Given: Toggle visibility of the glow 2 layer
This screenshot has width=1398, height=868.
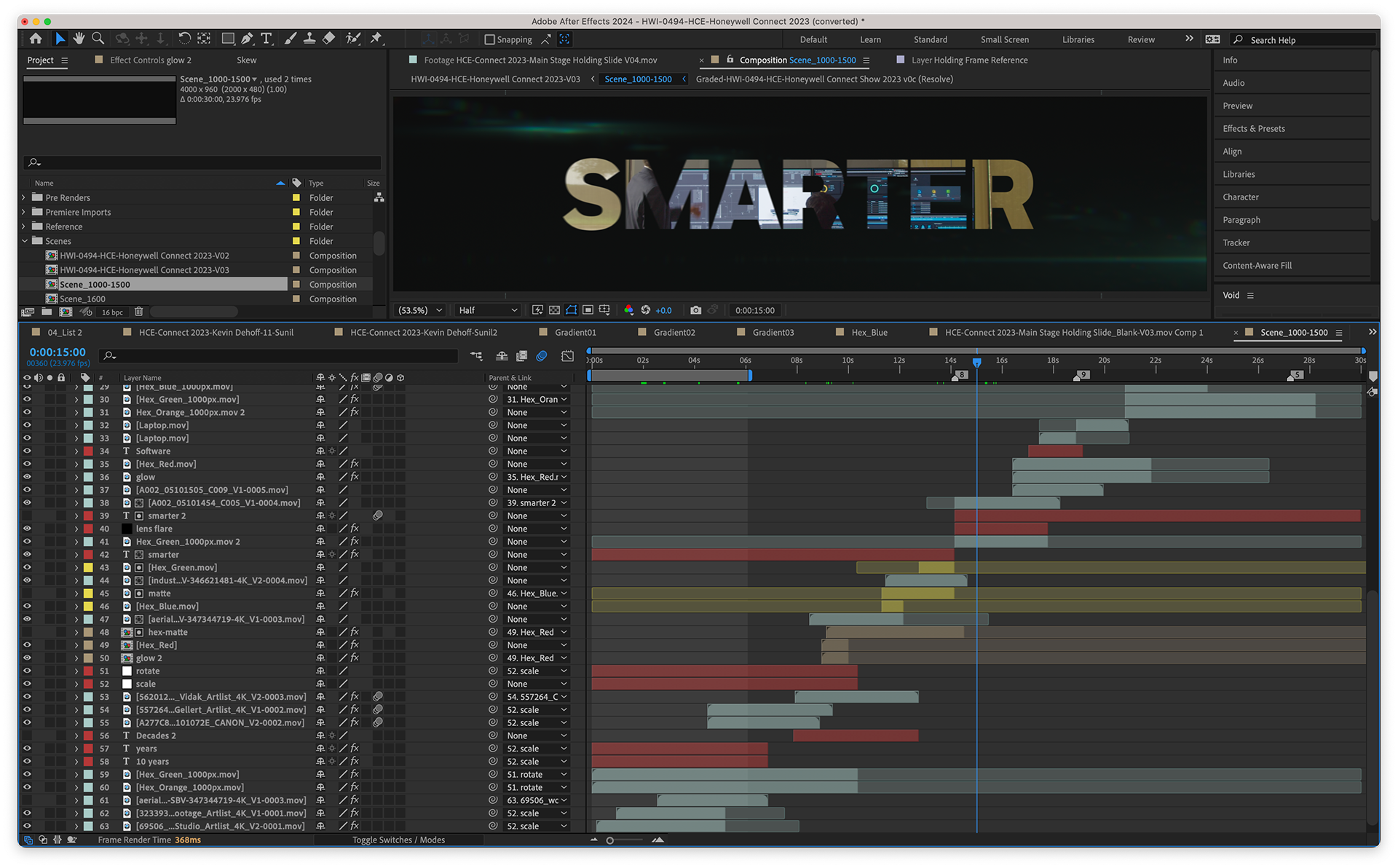Looking at the screenshot, I should click(x=27, y=658).
